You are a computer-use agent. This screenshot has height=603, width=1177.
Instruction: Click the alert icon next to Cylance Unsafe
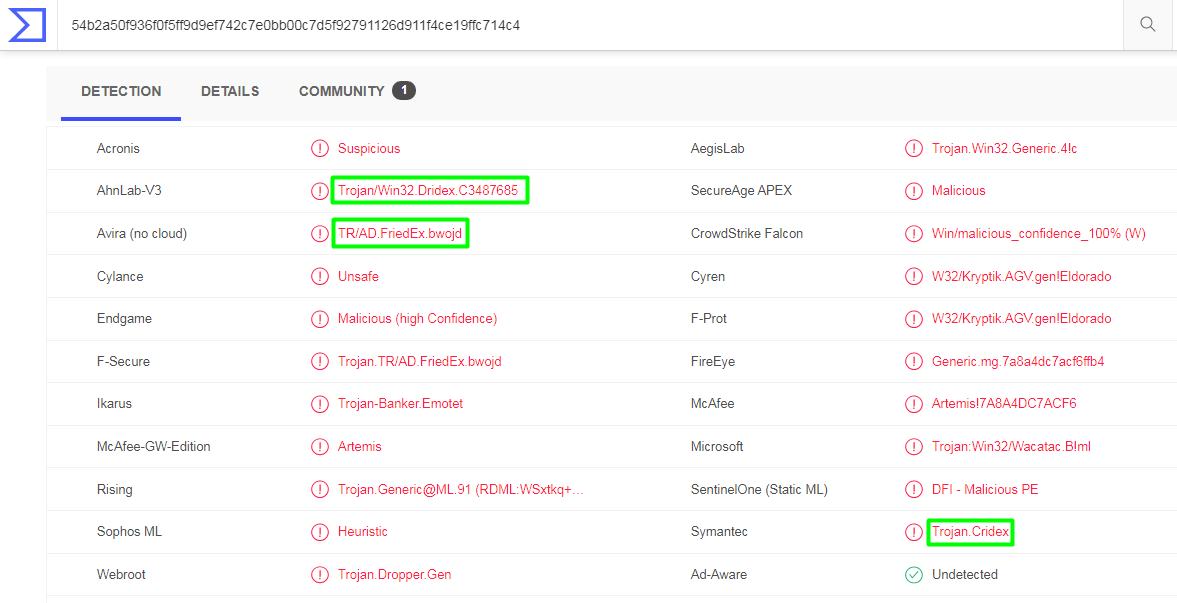(320, 277)
